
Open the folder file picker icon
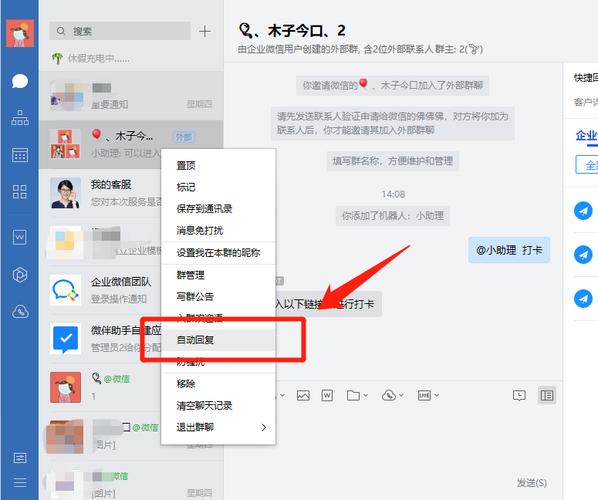click(x=353, y=395)
